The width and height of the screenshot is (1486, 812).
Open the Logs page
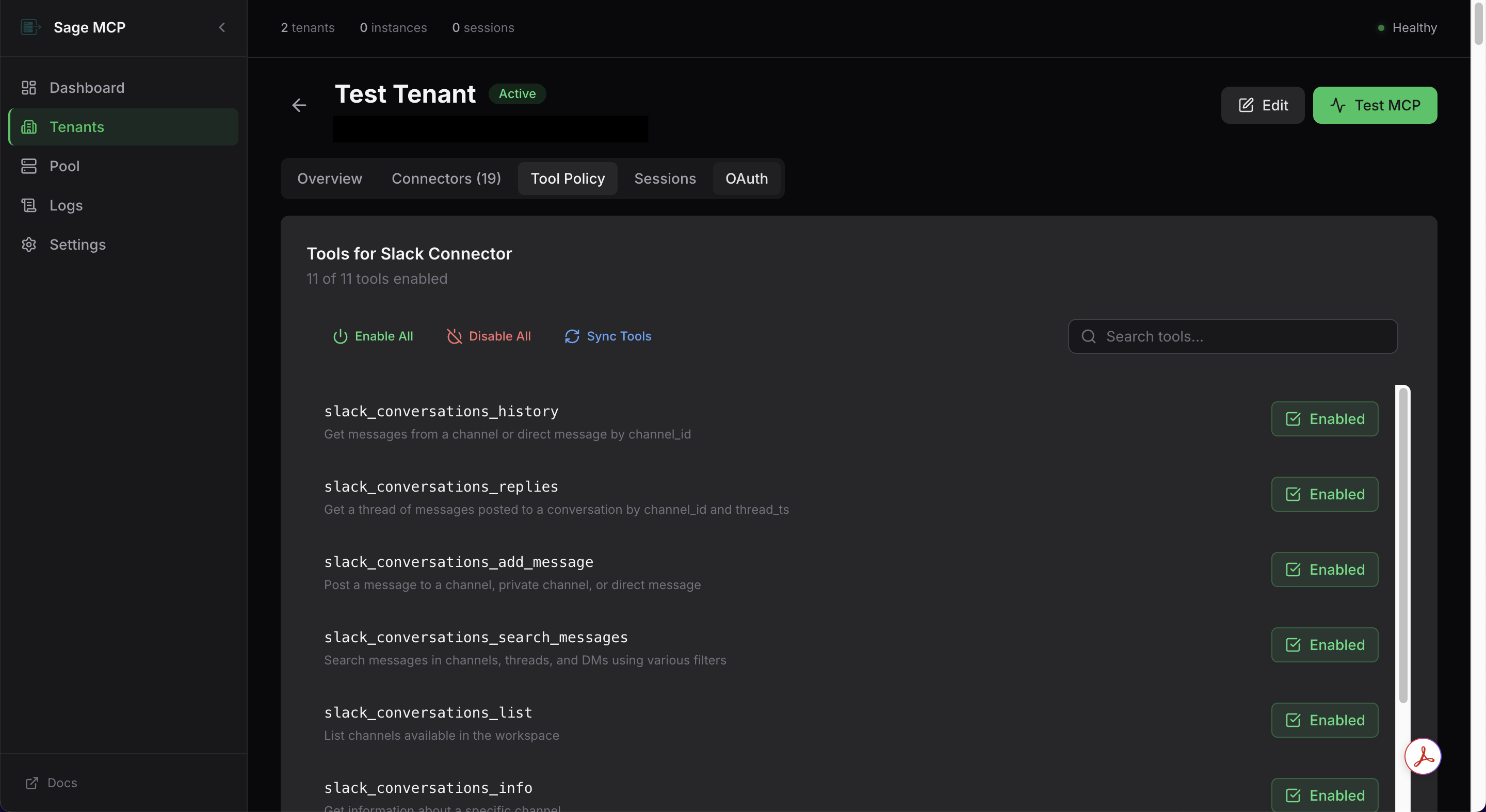tap(123, 205)
